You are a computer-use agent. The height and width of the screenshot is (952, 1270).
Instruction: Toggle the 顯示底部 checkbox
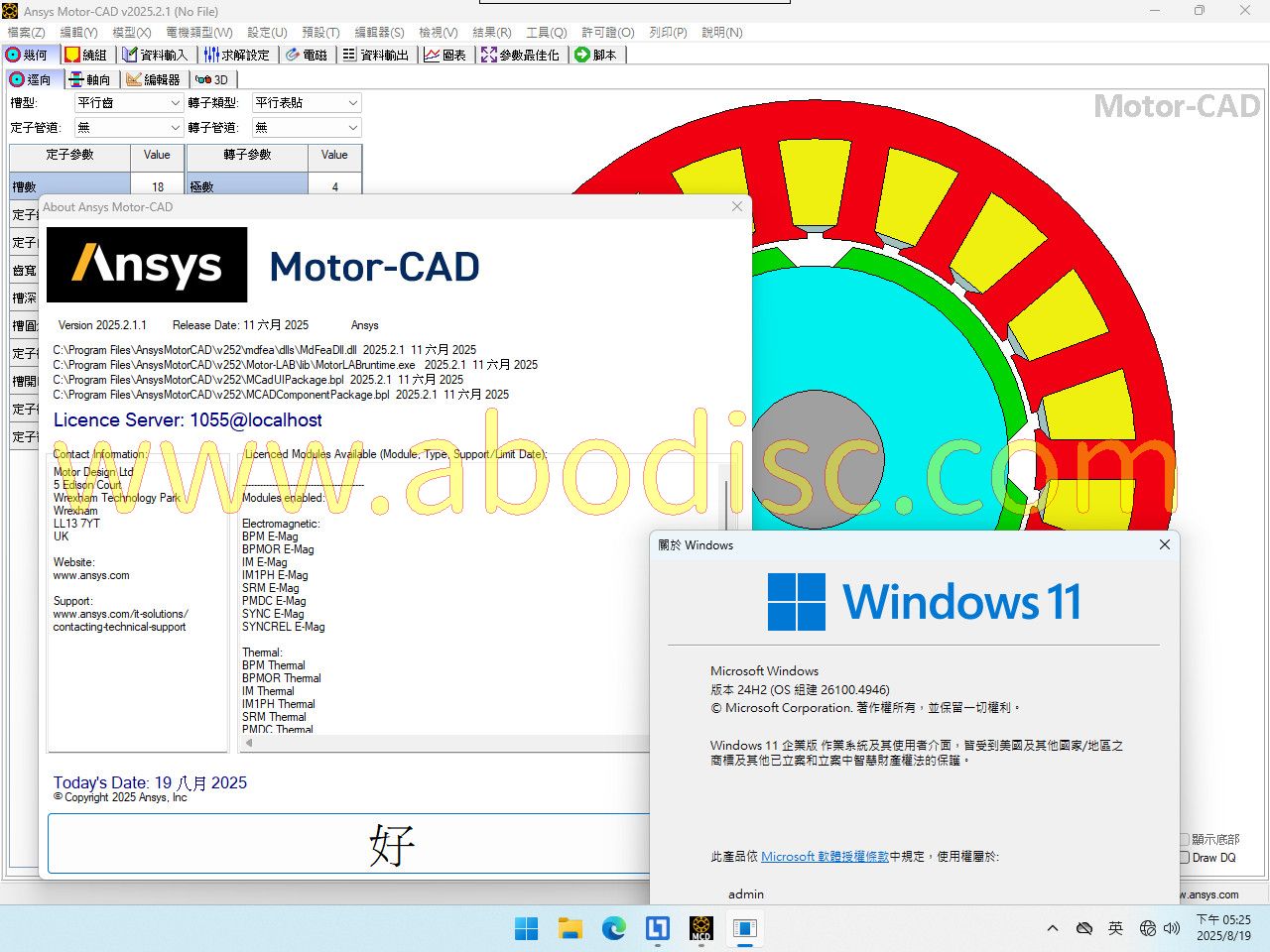tap(1184, 840)
